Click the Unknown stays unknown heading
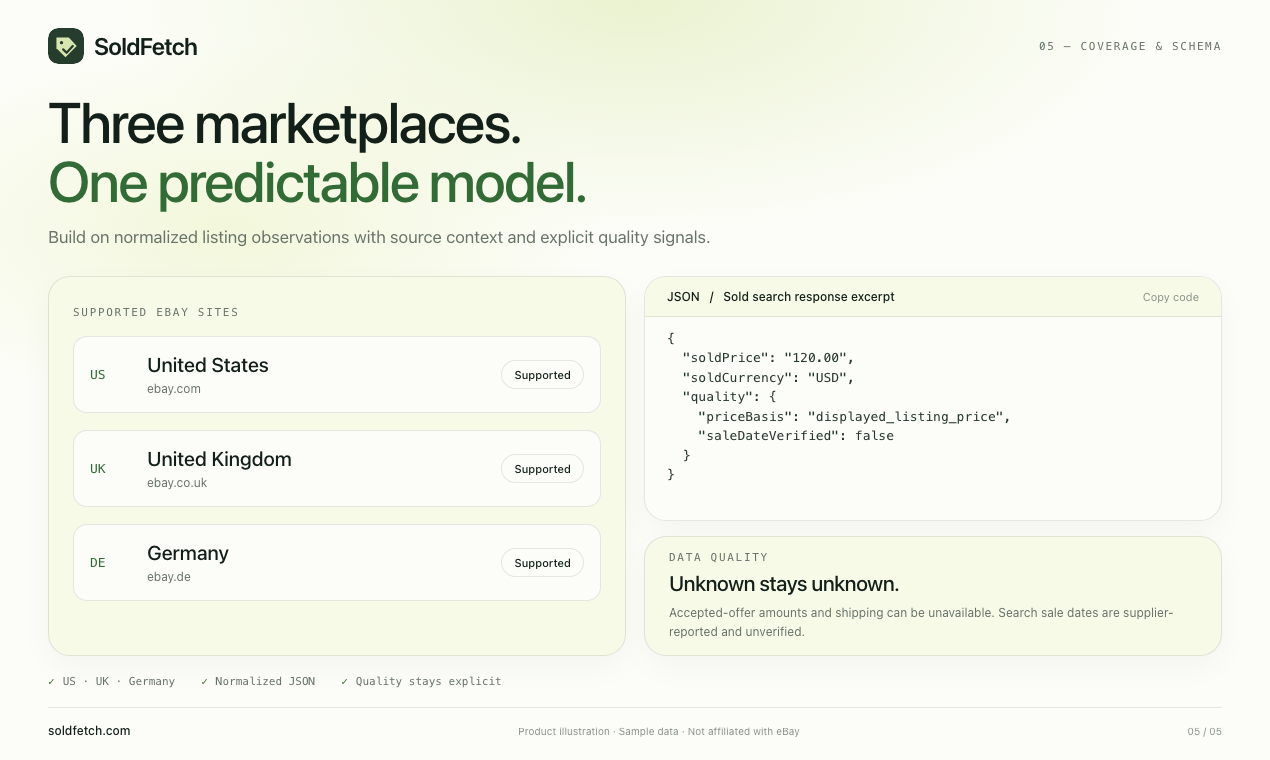The width and height of the screenshot is (1270, 760). coord(784,584)
